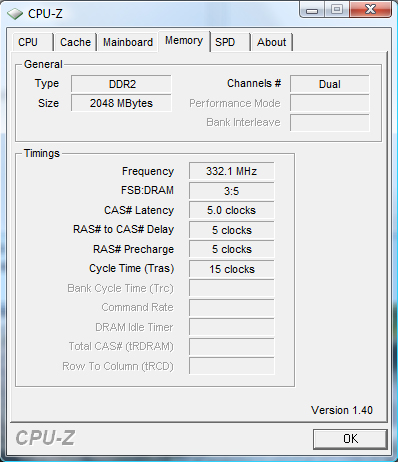Click the CPU-Z logo text at bottom
The width and height of the screenshot is (398, 462).
pyautogui.click(x=45, y=438)
